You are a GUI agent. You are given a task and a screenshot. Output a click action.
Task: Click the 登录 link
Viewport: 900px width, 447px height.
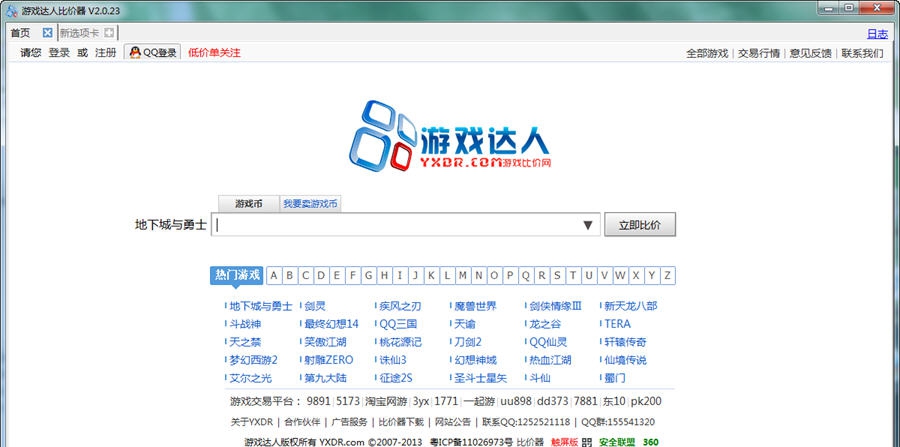pos(59,53)
